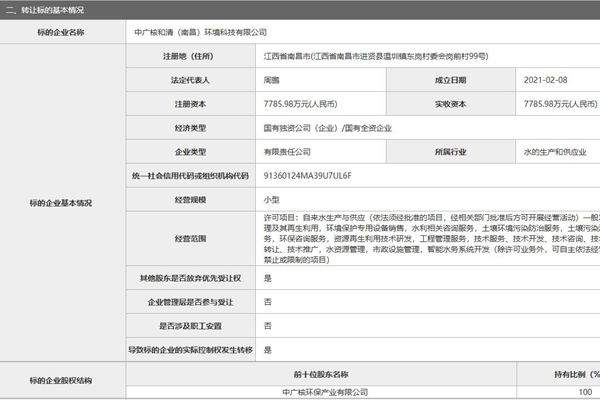Click 是 for 实际控制权发生转移 row
This screenshot has width=600, height=400.
click(267, 349)
